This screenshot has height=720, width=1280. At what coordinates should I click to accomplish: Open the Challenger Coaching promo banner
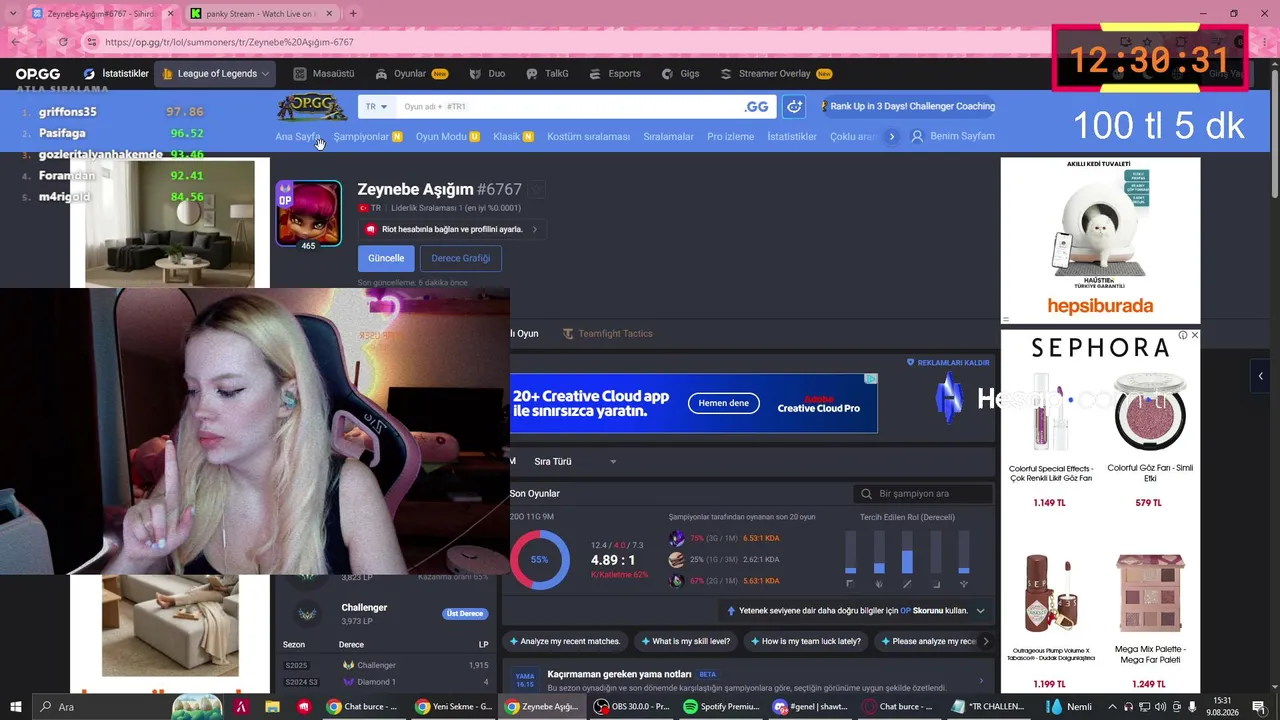[907, 107]
